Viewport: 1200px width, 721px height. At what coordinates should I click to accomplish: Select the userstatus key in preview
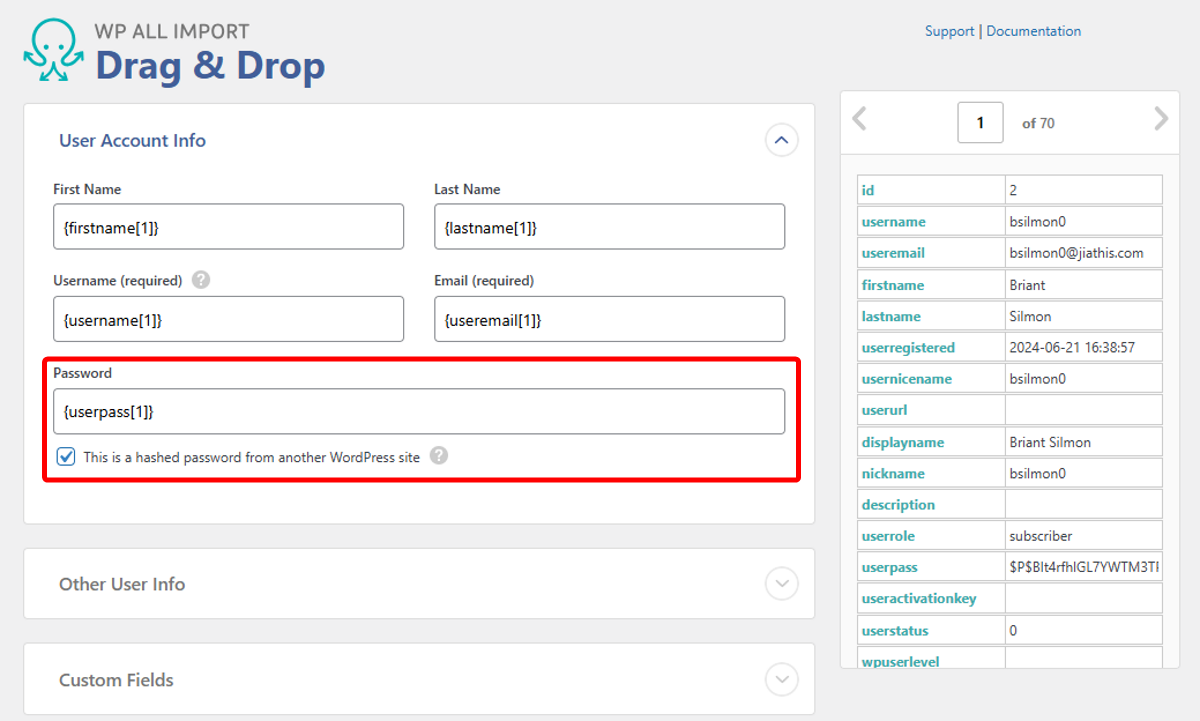[x=895, y=631]
